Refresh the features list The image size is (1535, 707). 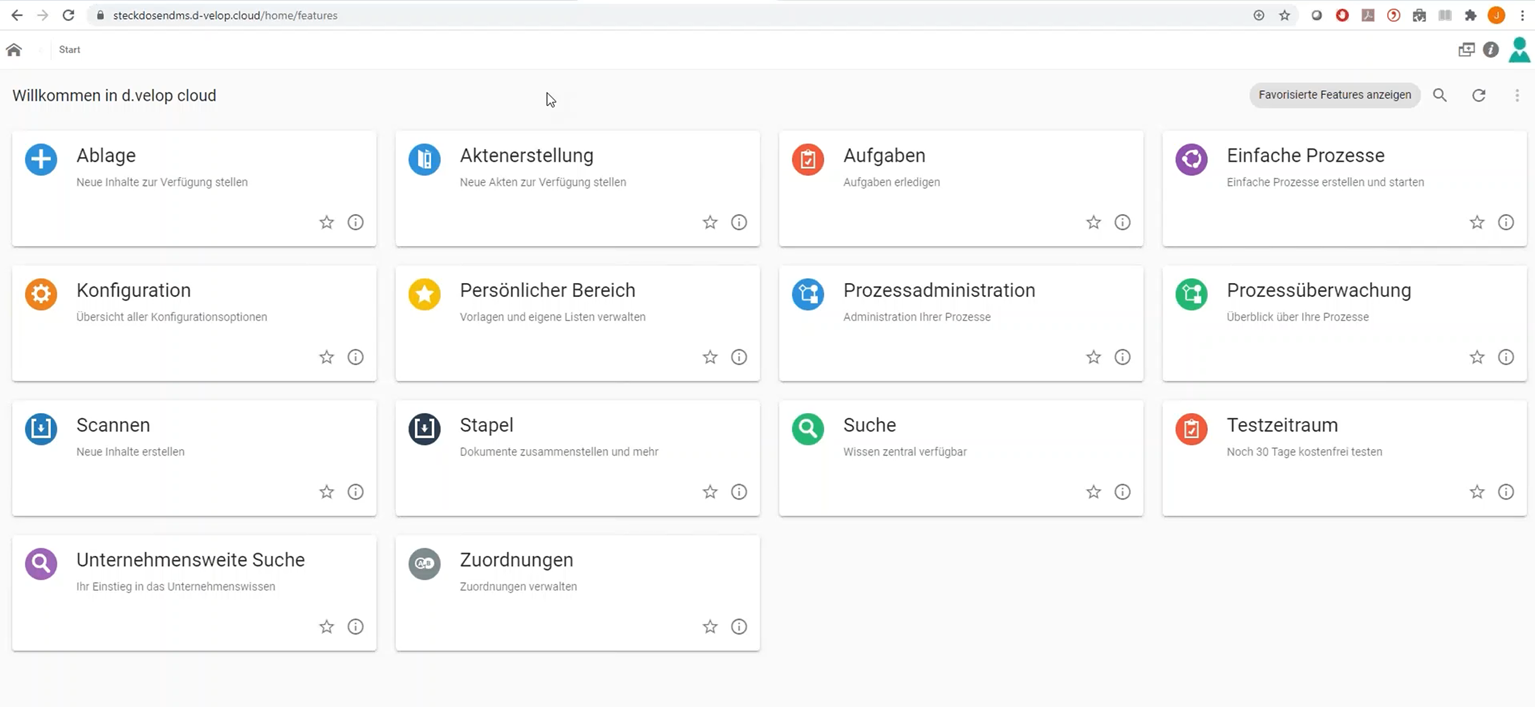coord(1479,95)
